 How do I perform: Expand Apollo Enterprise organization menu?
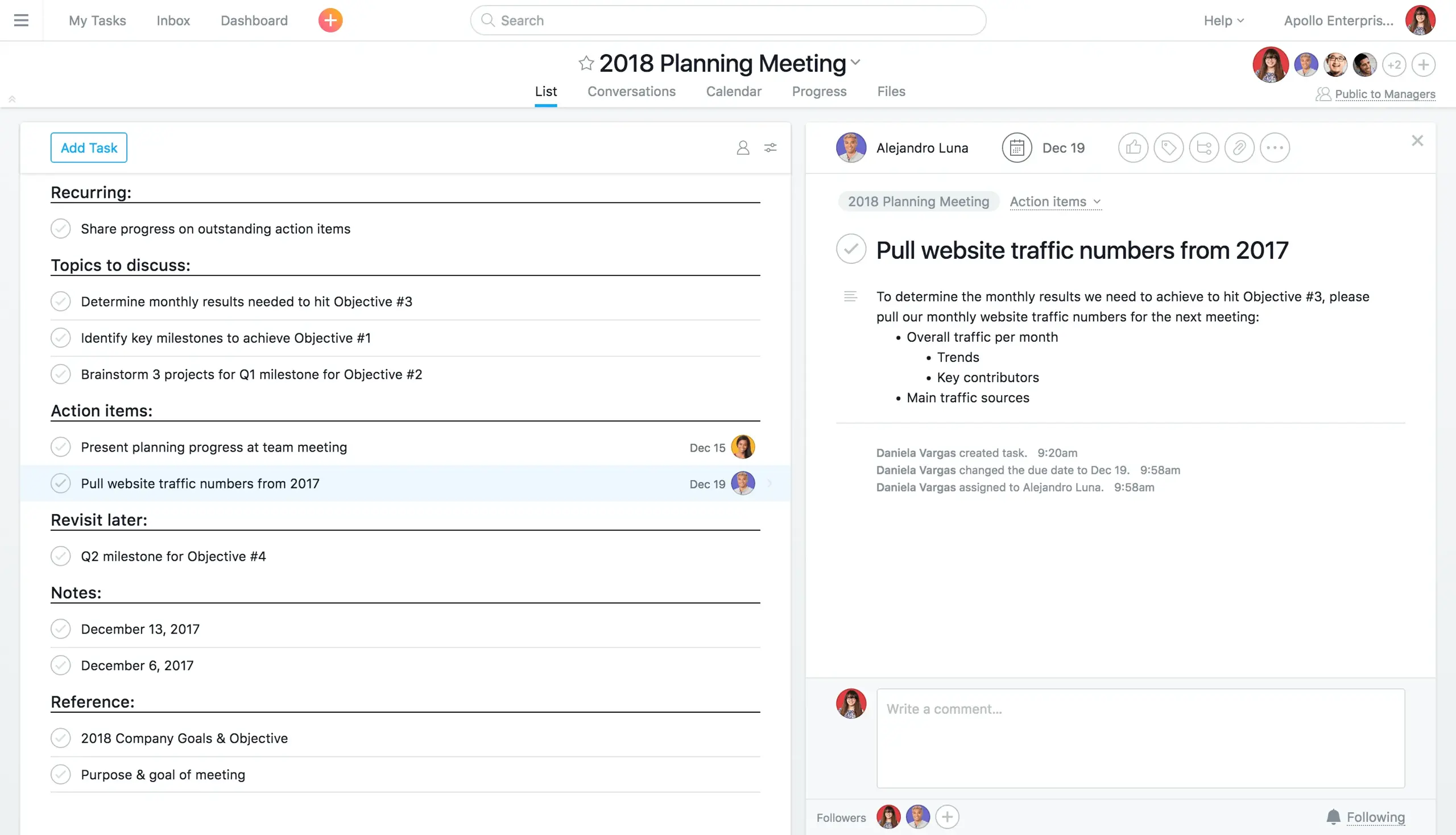click(1340, 20)
